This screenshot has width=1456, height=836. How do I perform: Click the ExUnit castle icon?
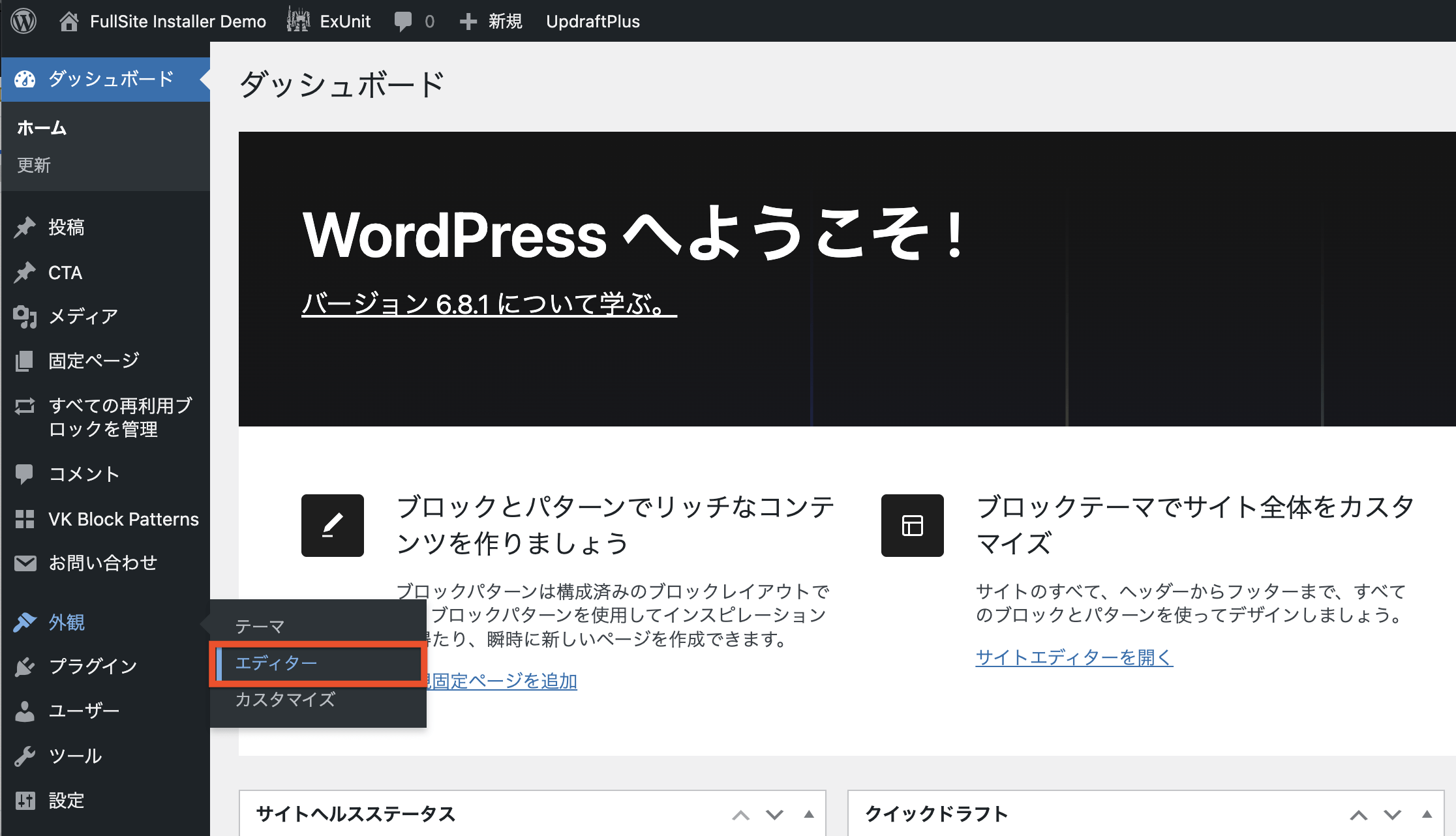298,20
